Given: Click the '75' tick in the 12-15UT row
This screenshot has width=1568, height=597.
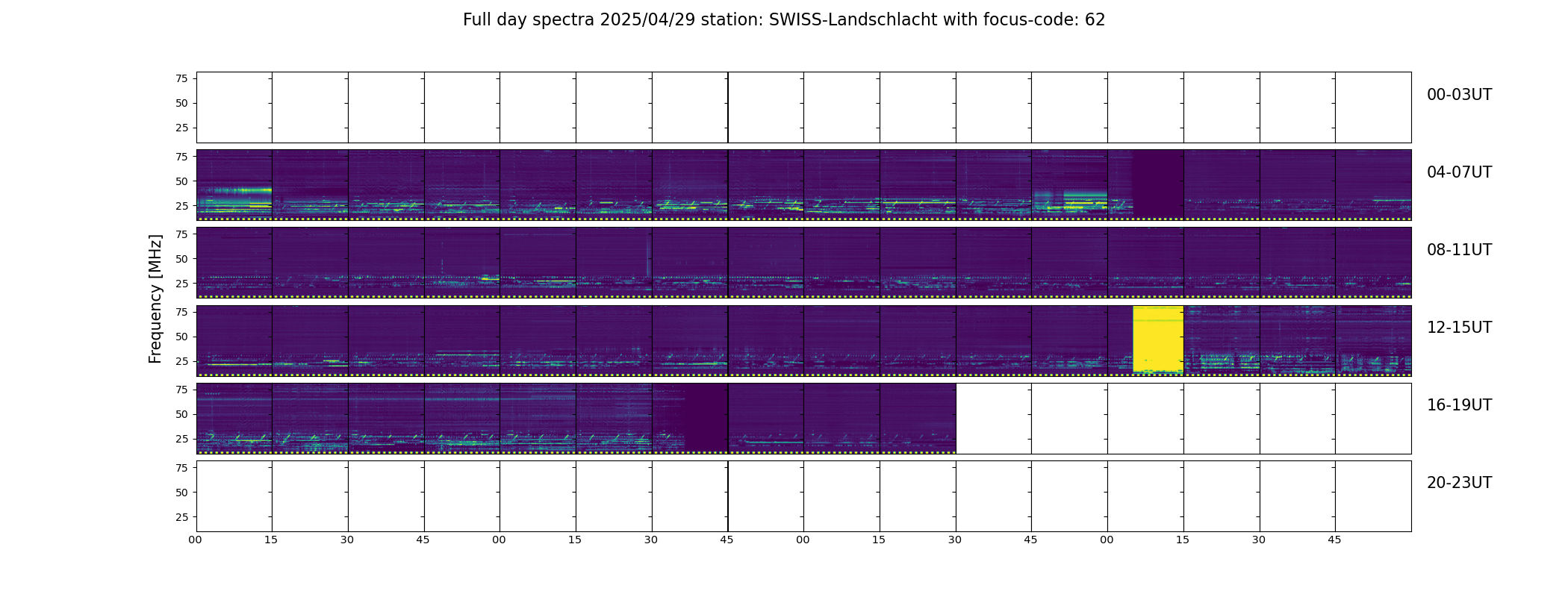Looking at the screenshot, I should [181, 311].
